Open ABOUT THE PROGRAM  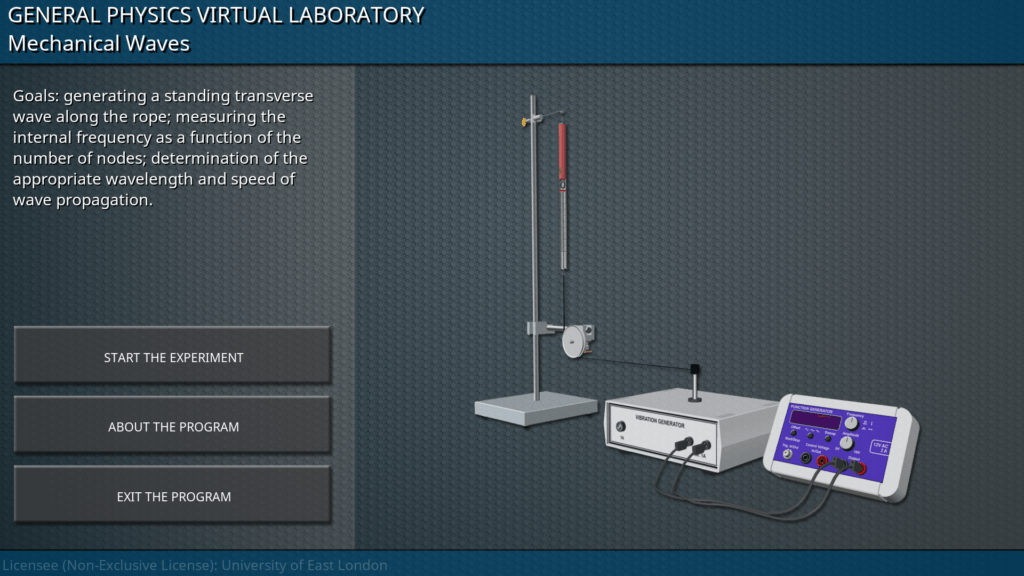click(x=173, y=427)
